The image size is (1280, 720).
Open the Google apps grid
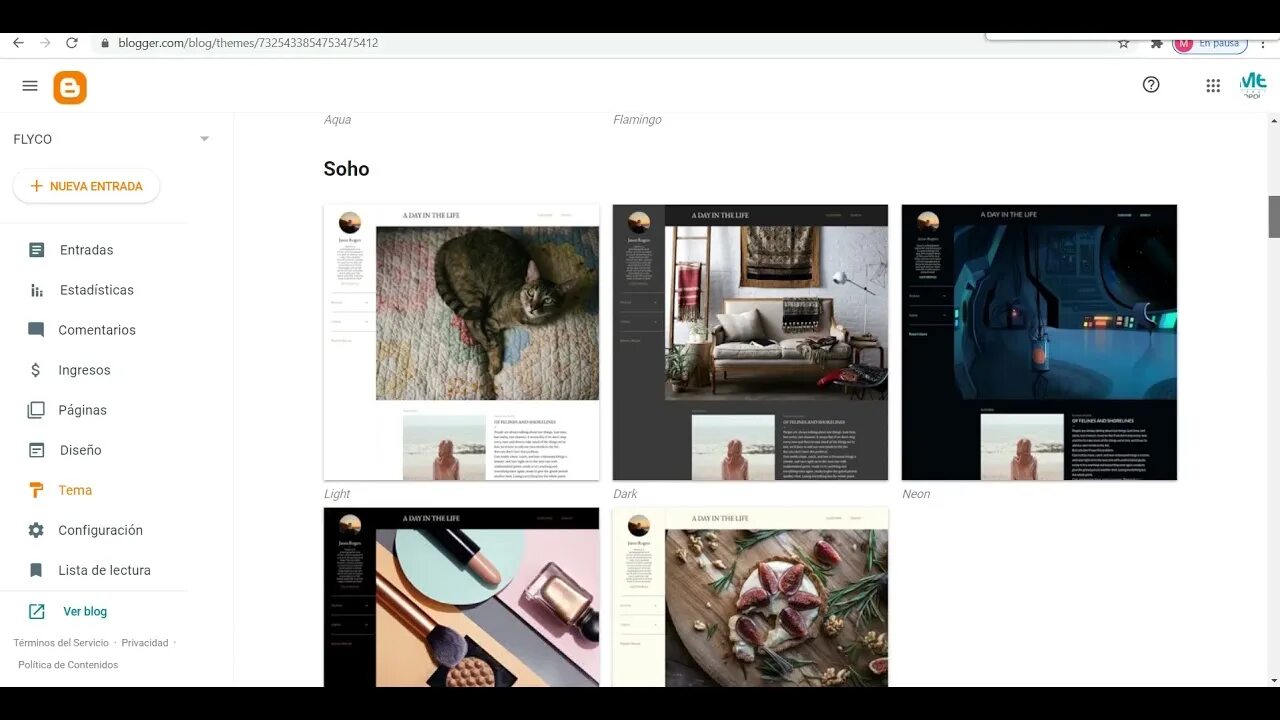(1213, 86)
